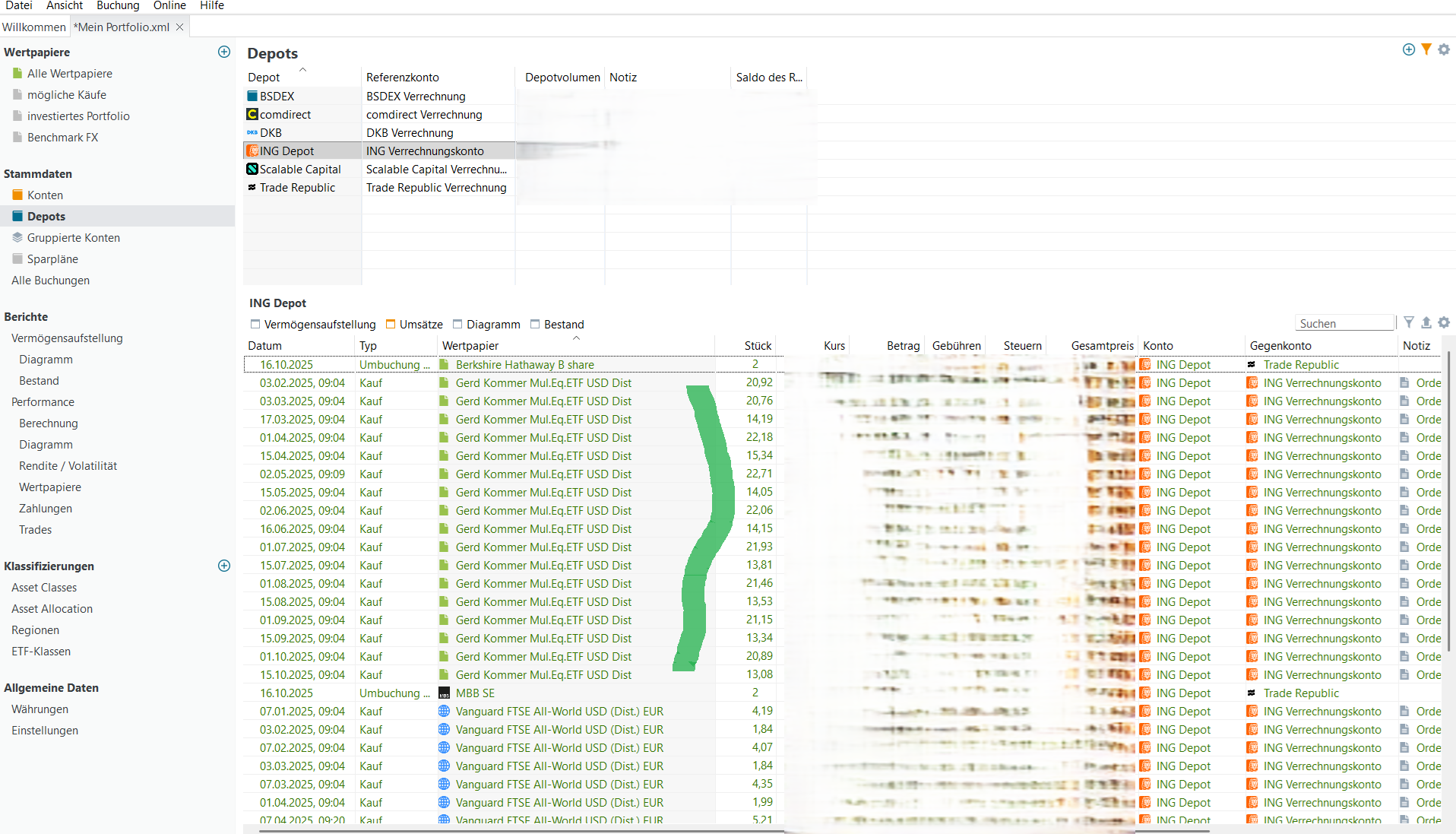Sort the depots list by Depot column header
1456x834 pixels.
(264, 78)
